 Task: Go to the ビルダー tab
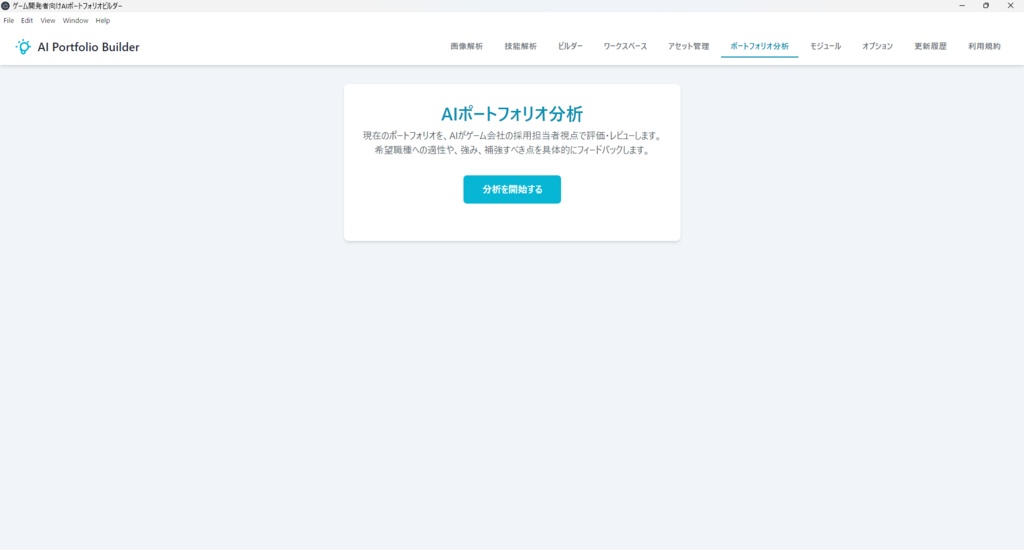point(570,46)
